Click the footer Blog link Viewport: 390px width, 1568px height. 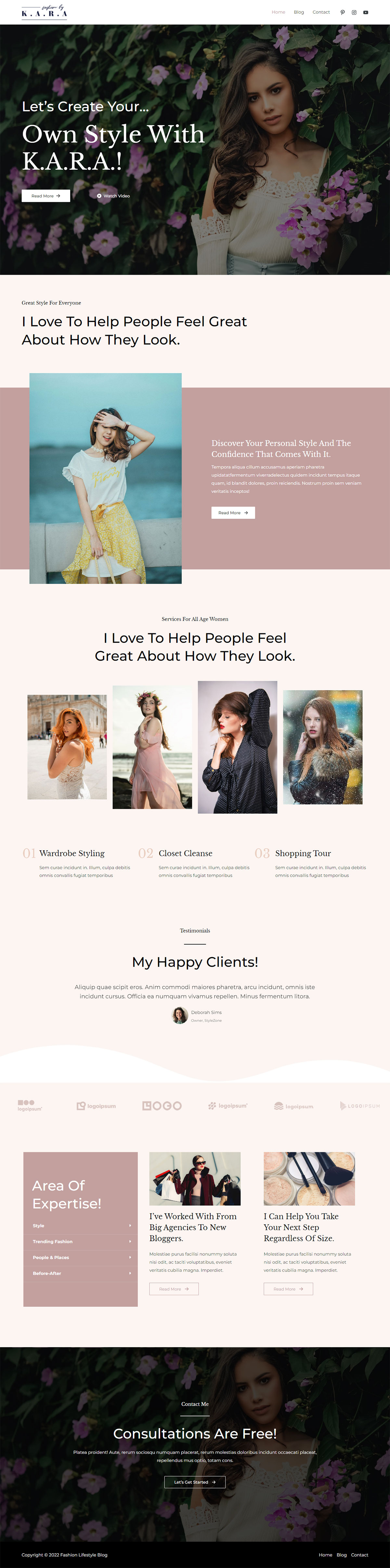click(342, 1555)
